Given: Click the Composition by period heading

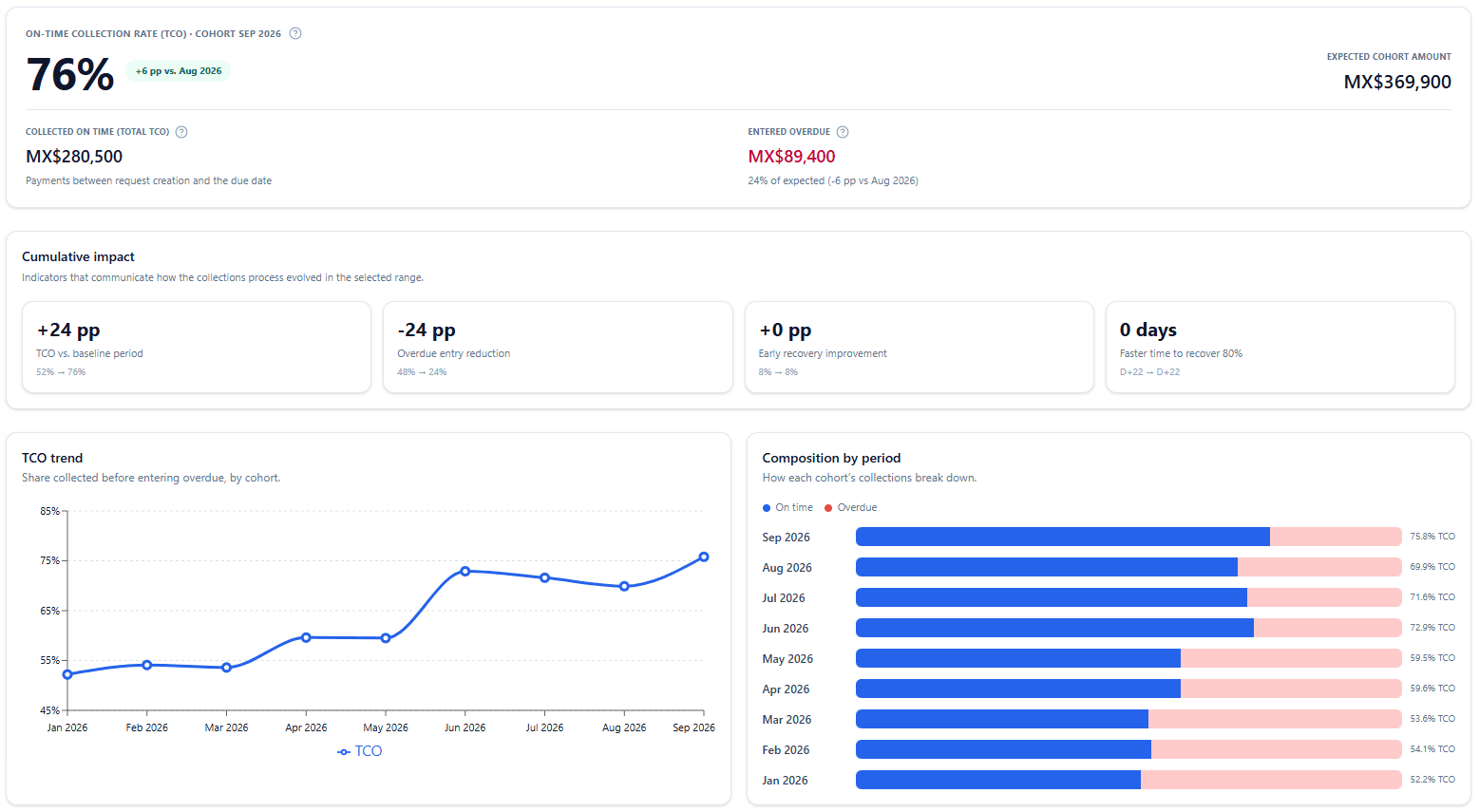Looking at the screenshot, I should pyautogui.click(x=831, y=458).
